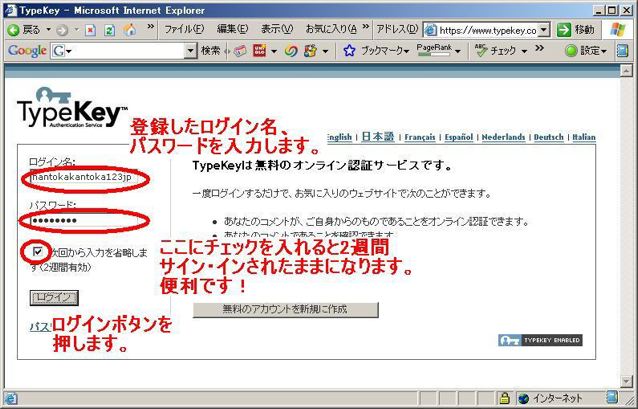The height and width of the screenshot is (409, 638).
Task: Click the vertical scrollbar down arrow
Action: [627, 381]
